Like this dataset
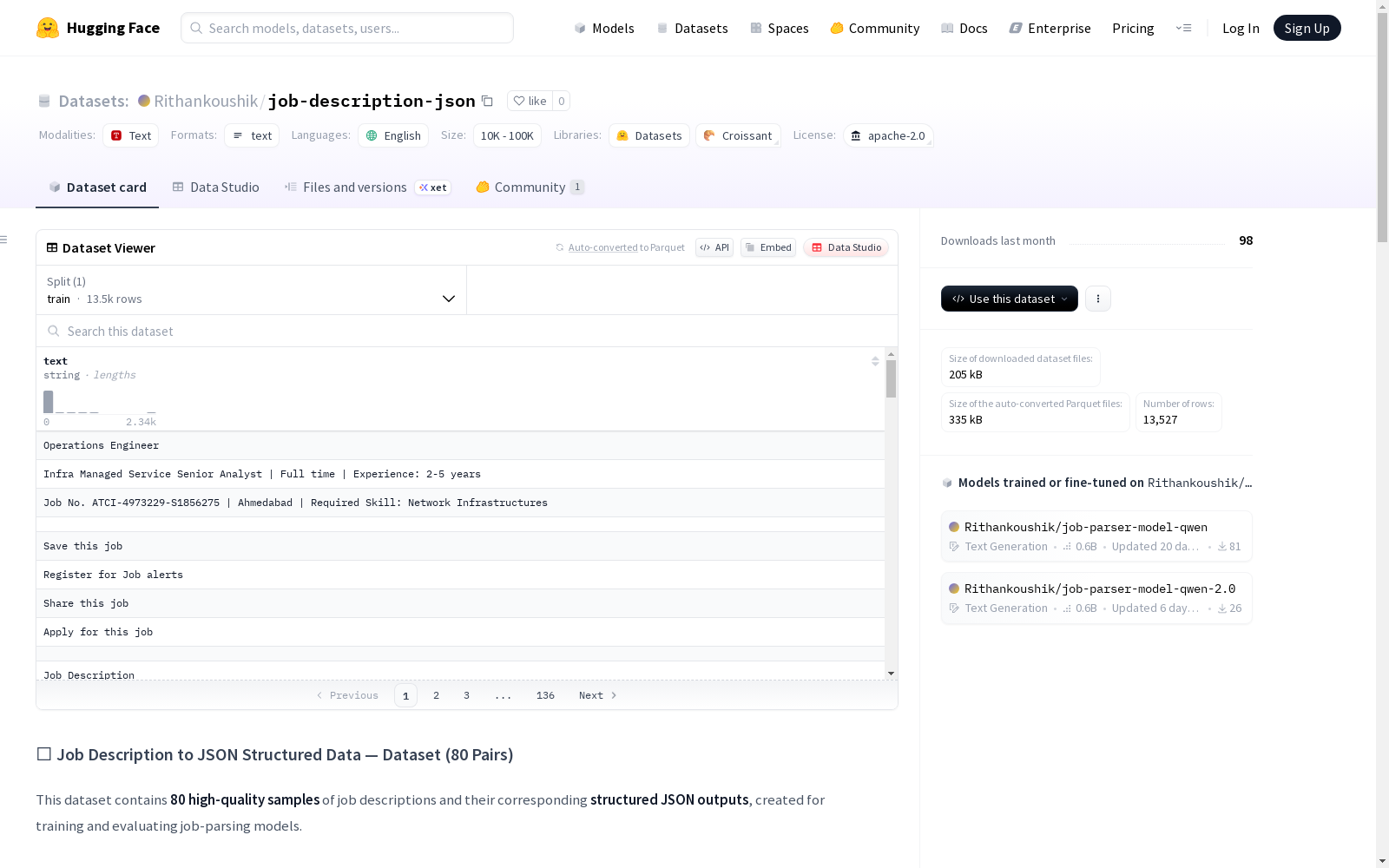This screenshot has width=1389, height=868. [x=530, y=101]
